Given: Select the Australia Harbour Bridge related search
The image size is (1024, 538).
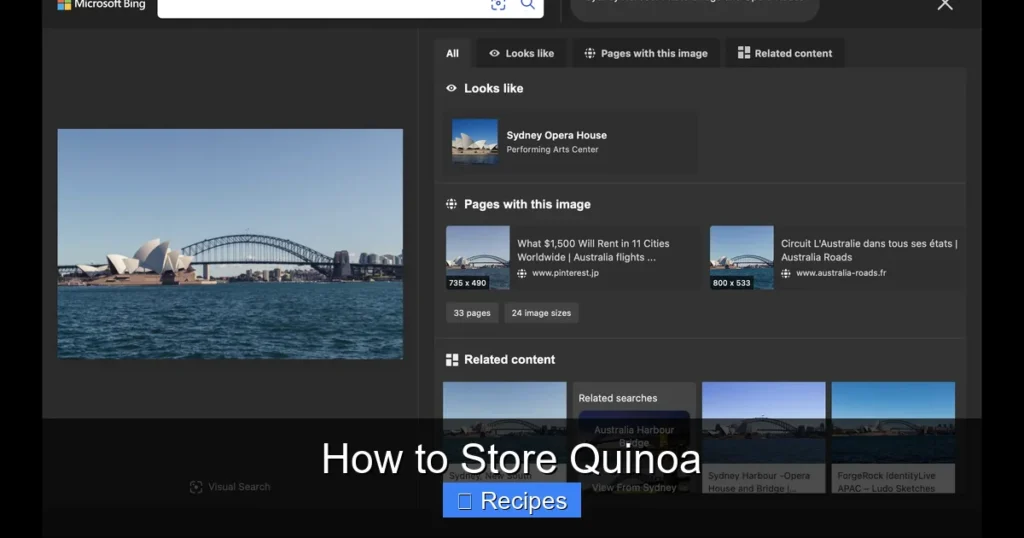Looking at the screenshot, I should pyautogui.click(x=634, y=435).
